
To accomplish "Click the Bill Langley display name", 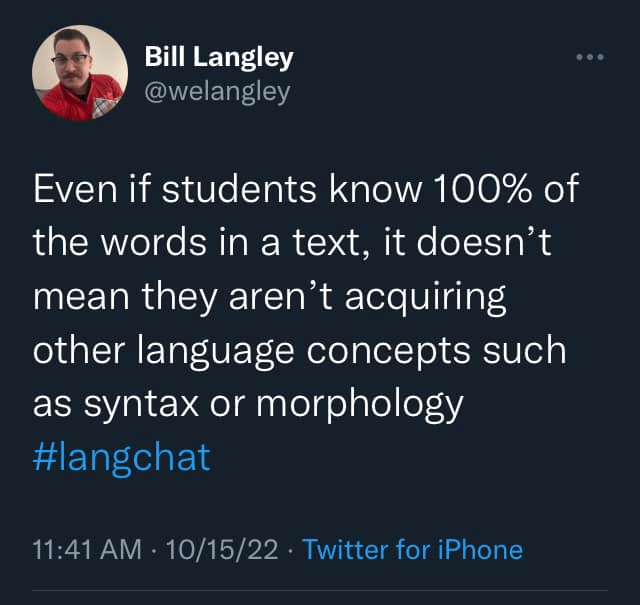I will point(218,57).
